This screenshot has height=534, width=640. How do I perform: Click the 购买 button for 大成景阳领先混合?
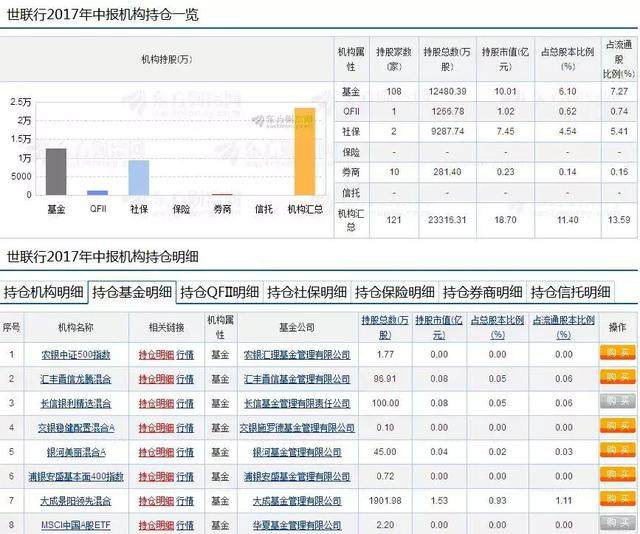[616, 498]
